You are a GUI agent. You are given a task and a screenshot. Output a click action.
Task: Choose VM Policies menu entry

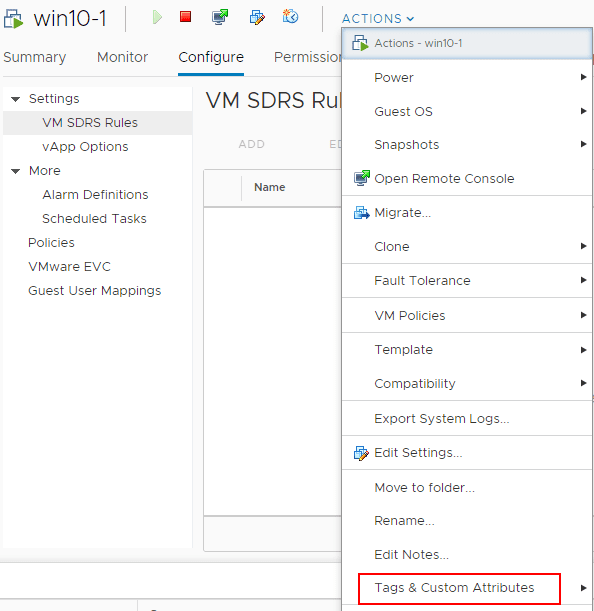click(x=467, y=315)
